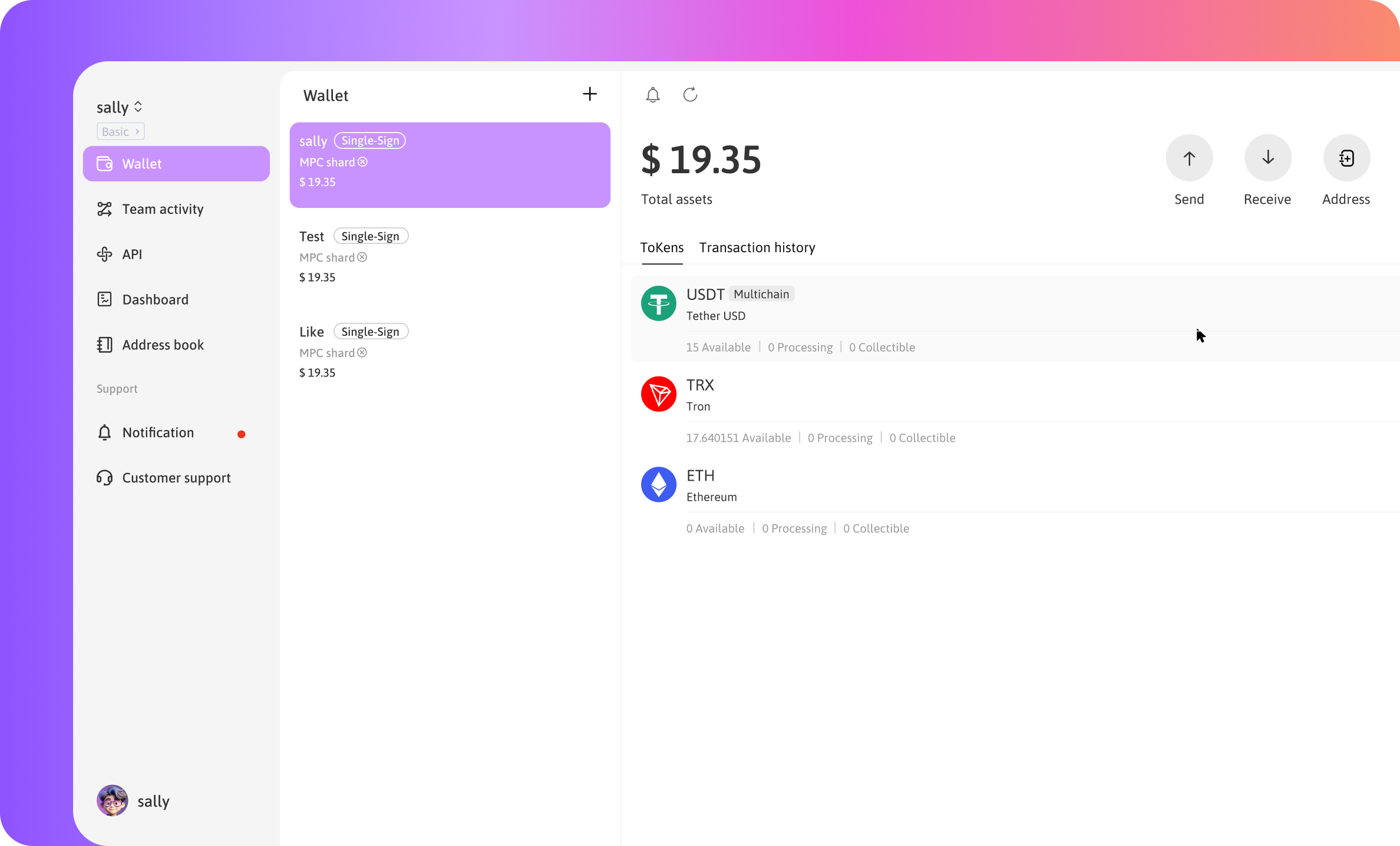
Task: Switch to Transaction history tab
Action: point(757,247)
